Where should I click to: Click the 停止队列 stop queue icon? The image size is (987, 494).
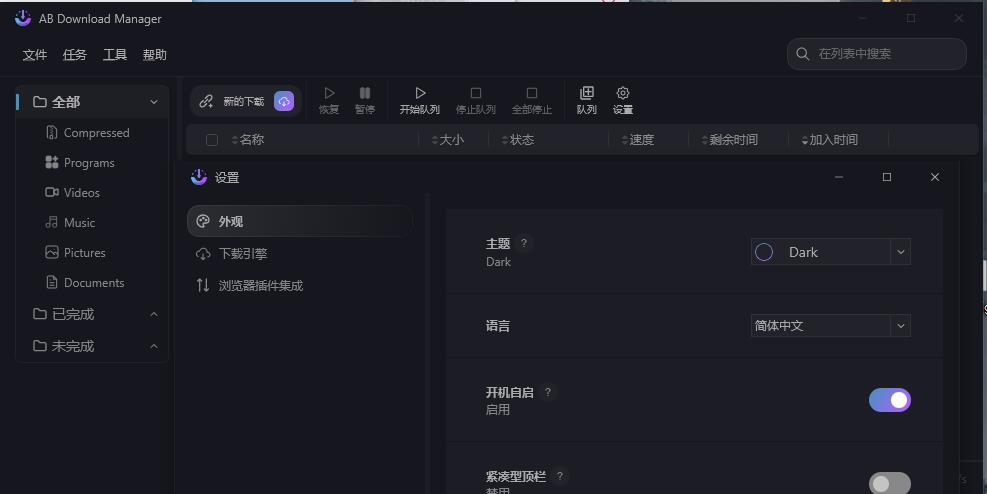pyautogui.click(x=476, y=94)
